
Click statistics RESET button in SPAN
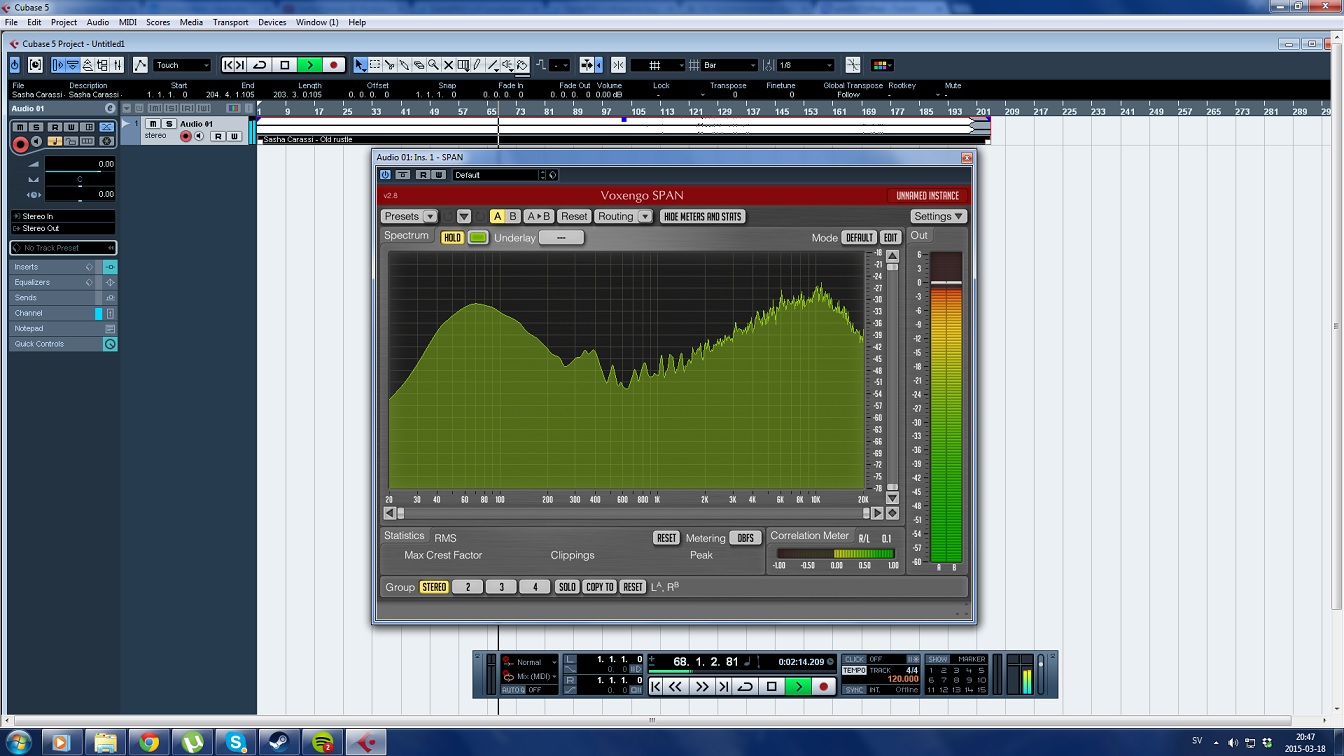(x=666, y=538)
